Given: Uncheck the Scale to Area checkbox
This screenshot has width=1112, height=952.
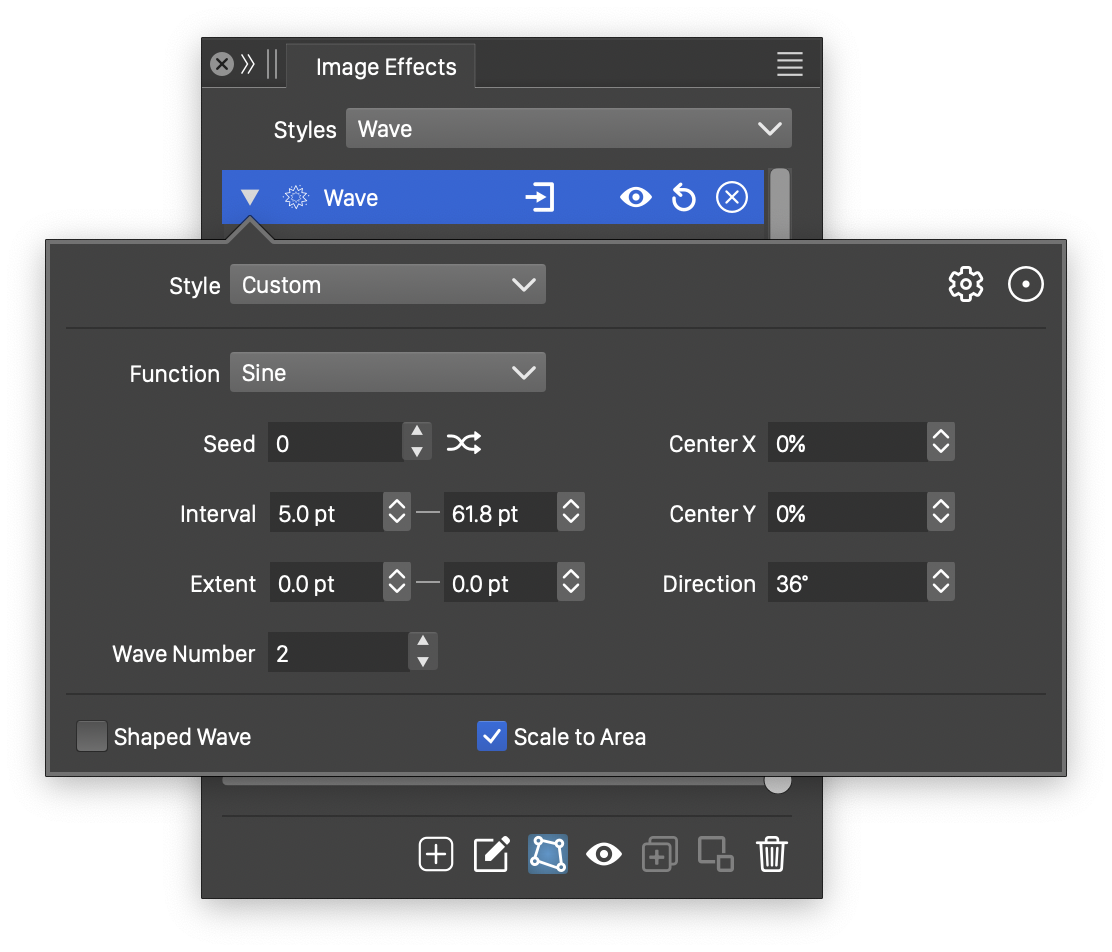Looking at the screenshot, I should click(x=492, y=737).
